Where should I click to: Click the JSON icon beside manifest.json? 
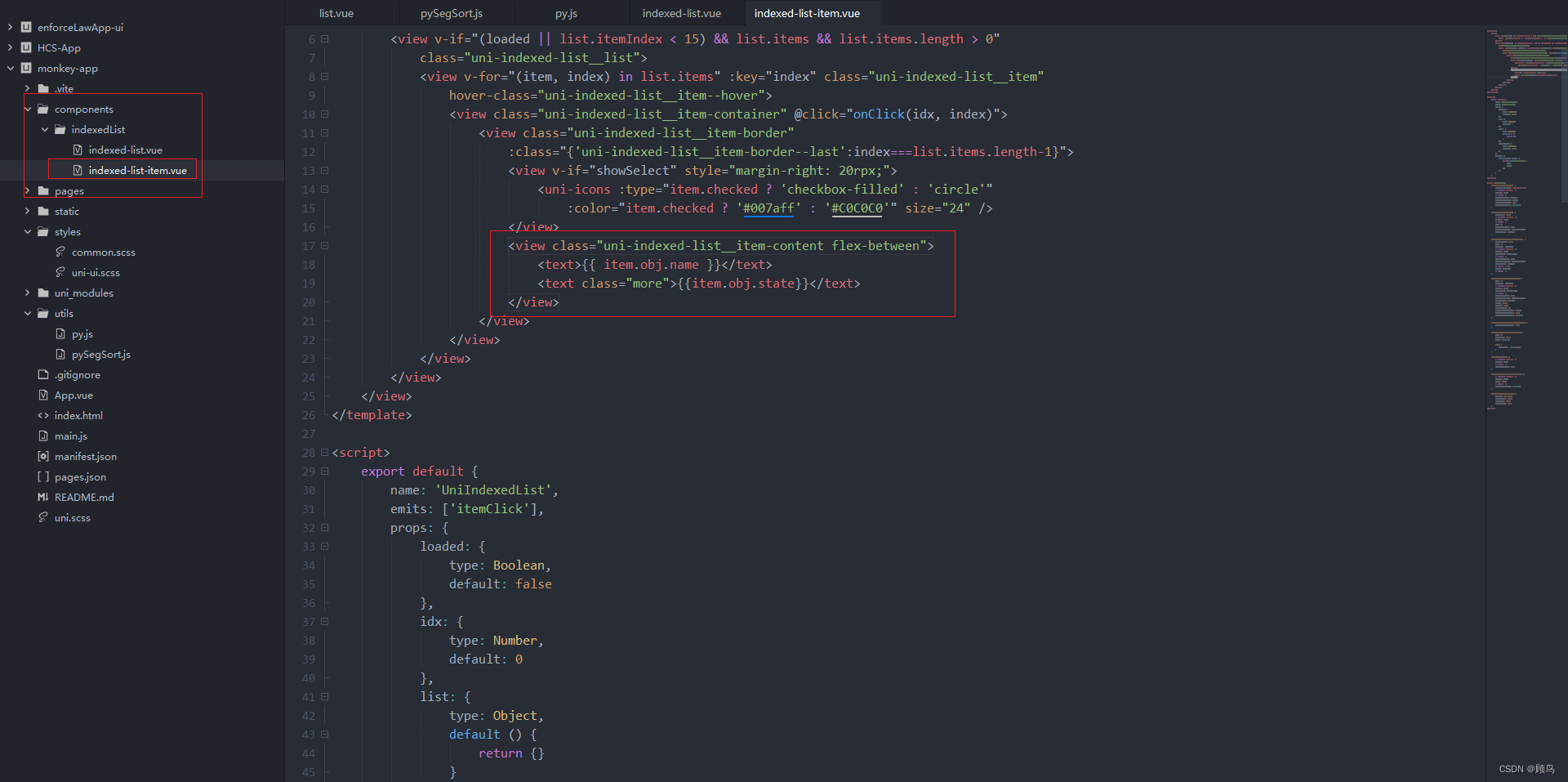pos(43,456)
